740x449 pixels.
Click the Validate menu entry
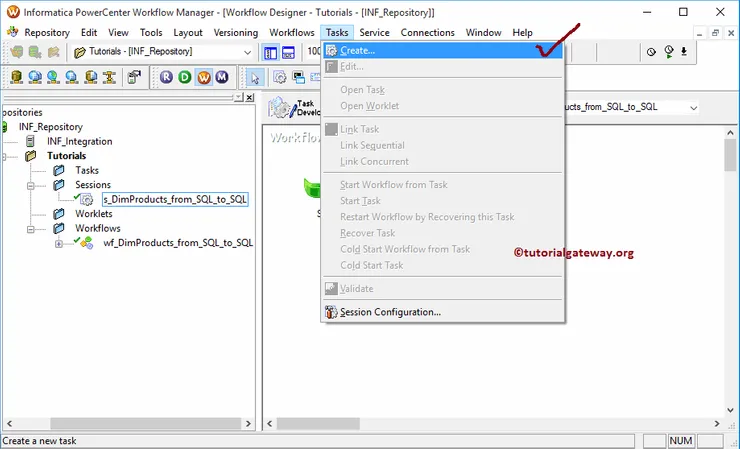coord(443,288)
